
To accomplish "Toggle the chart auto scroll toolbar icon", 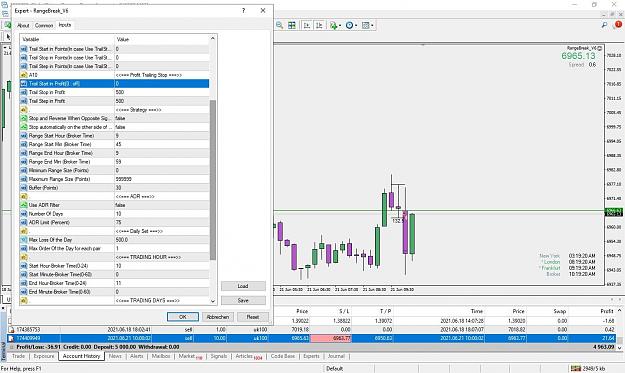I will [x=307, y=25].
